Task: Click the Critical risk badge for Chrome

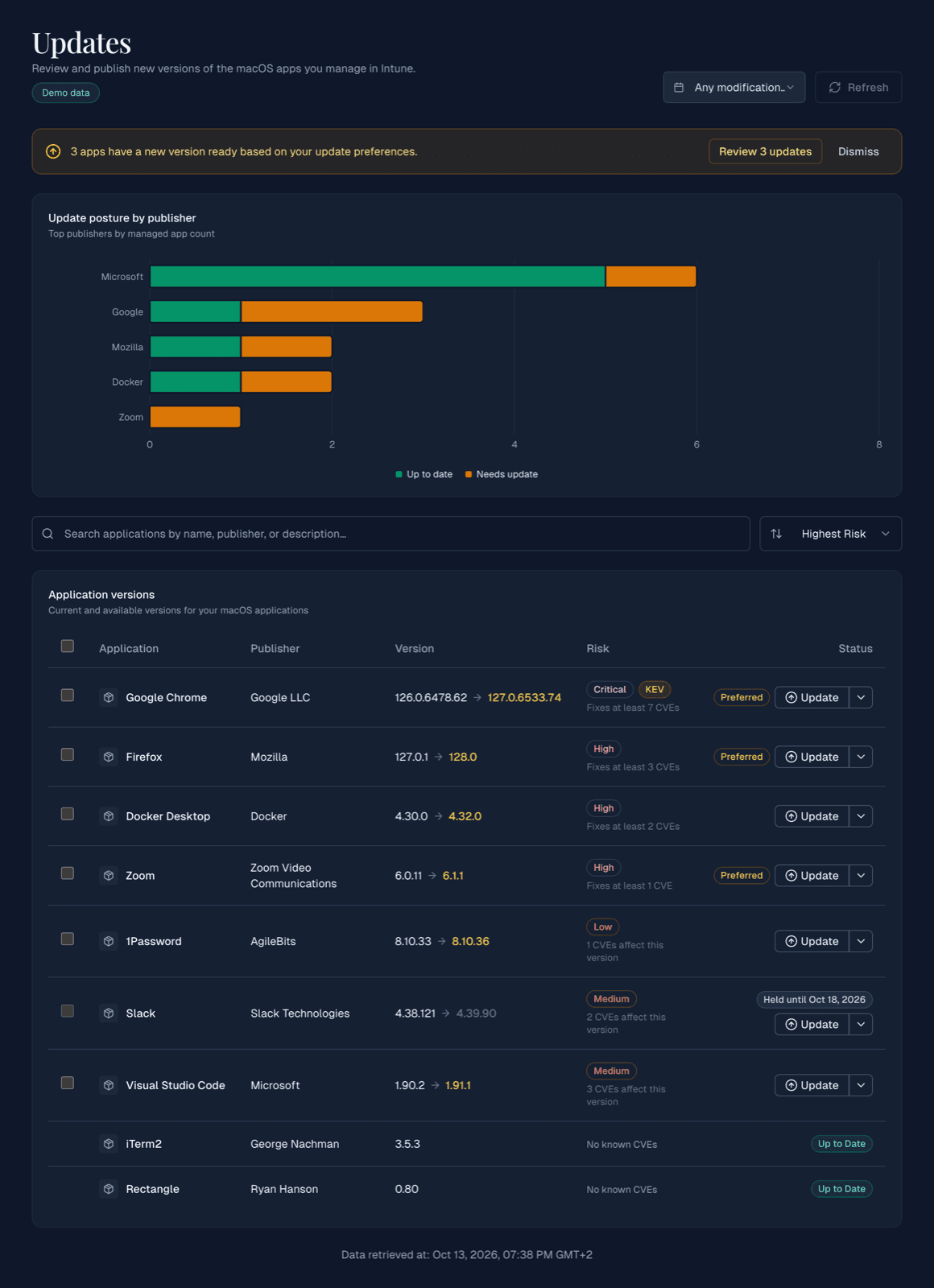Action: click(610, 689)
